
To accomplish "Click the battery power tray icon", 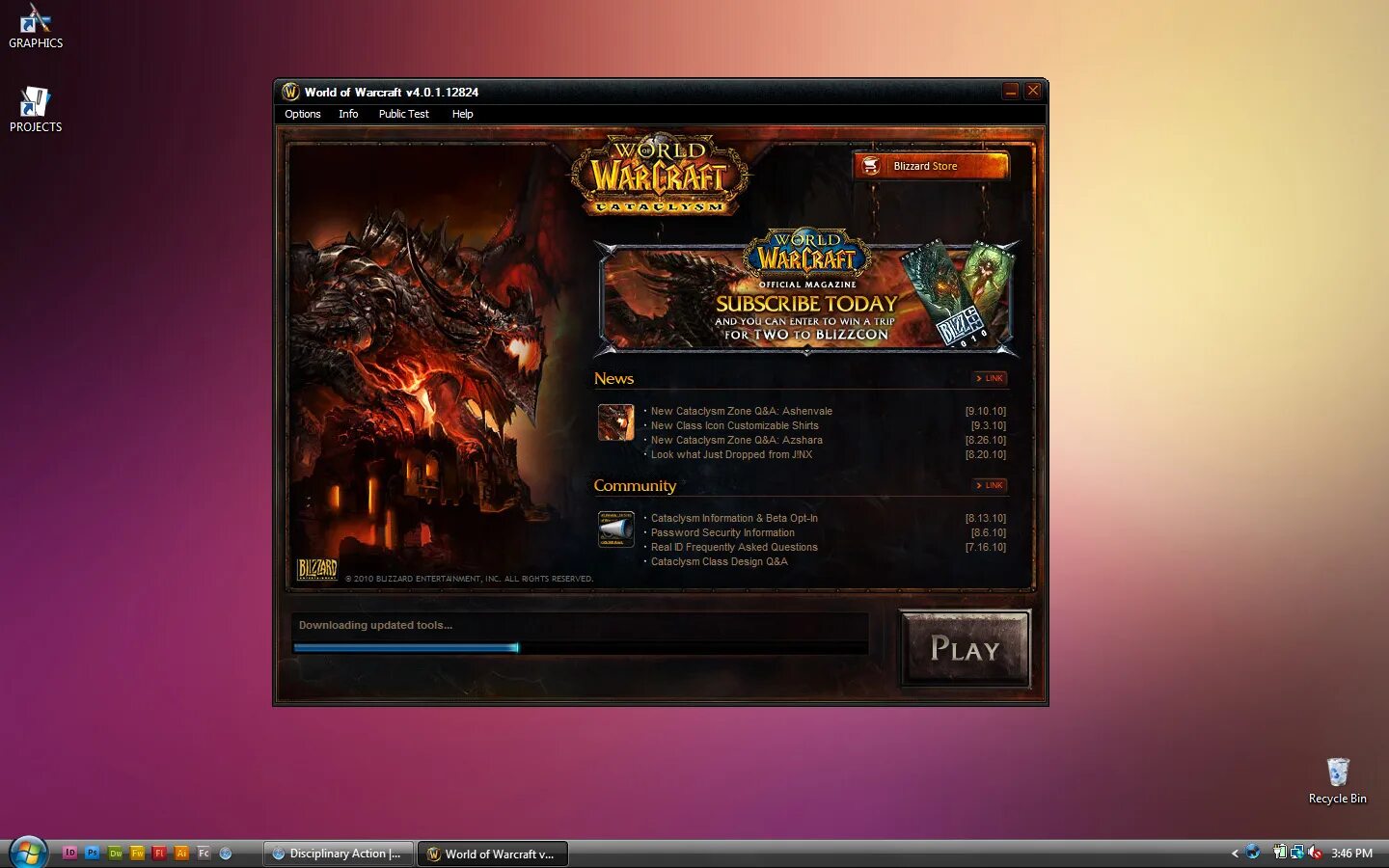I will coord(1280,852).
